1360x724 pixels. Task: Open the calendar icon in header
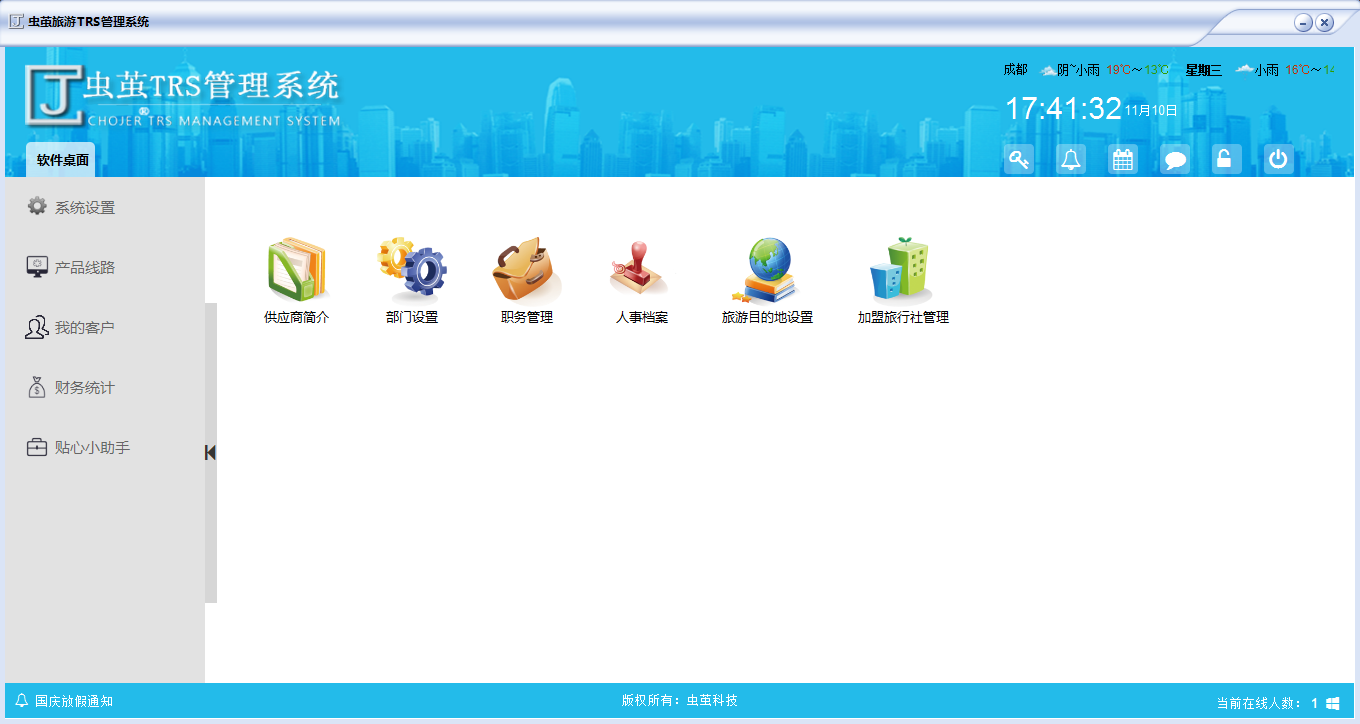click(x=1123, y=159)
